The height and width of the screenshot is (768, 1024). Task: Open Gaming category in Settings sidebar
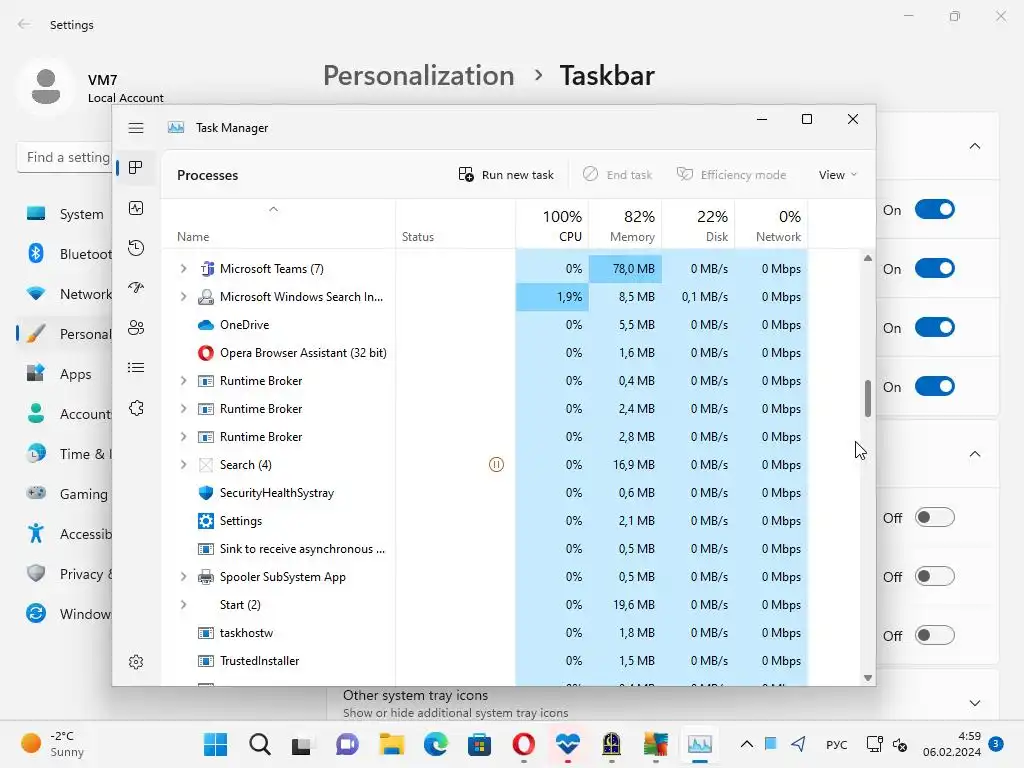click(65, 494)
